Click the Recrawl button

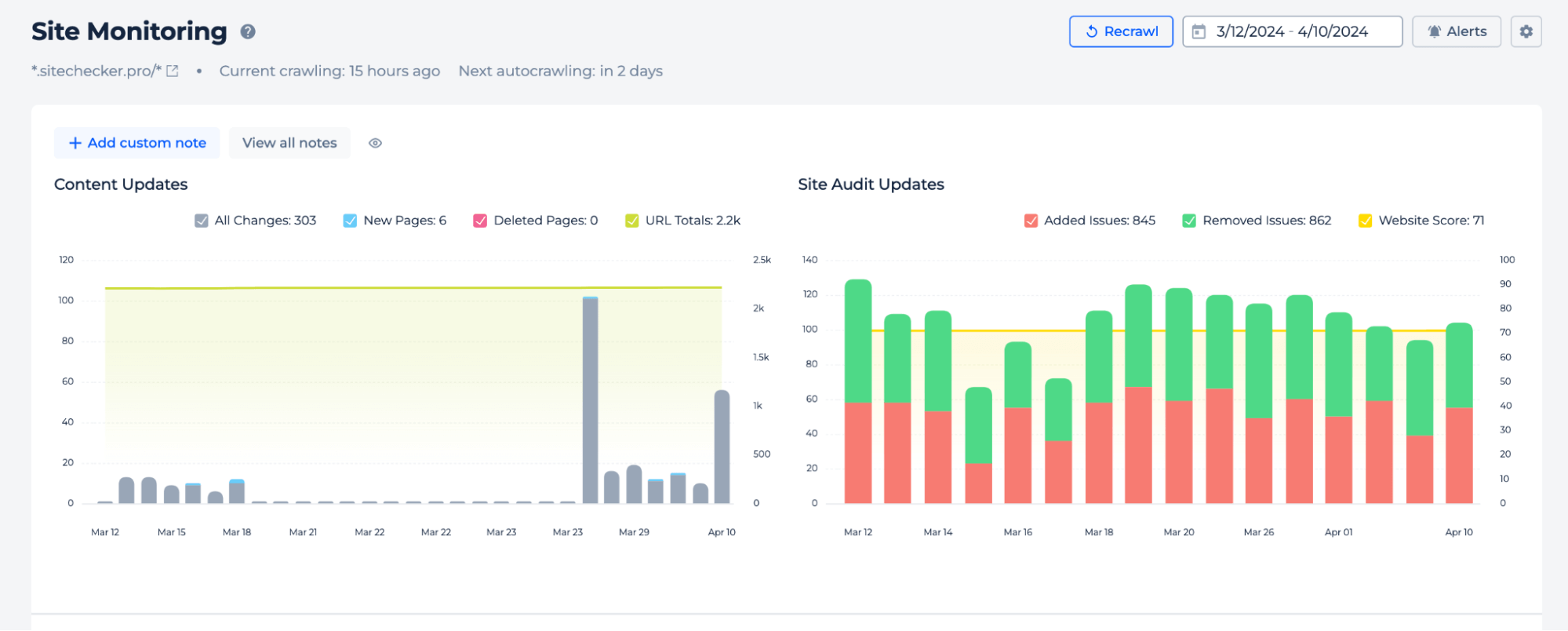[x=1121, y=31]
